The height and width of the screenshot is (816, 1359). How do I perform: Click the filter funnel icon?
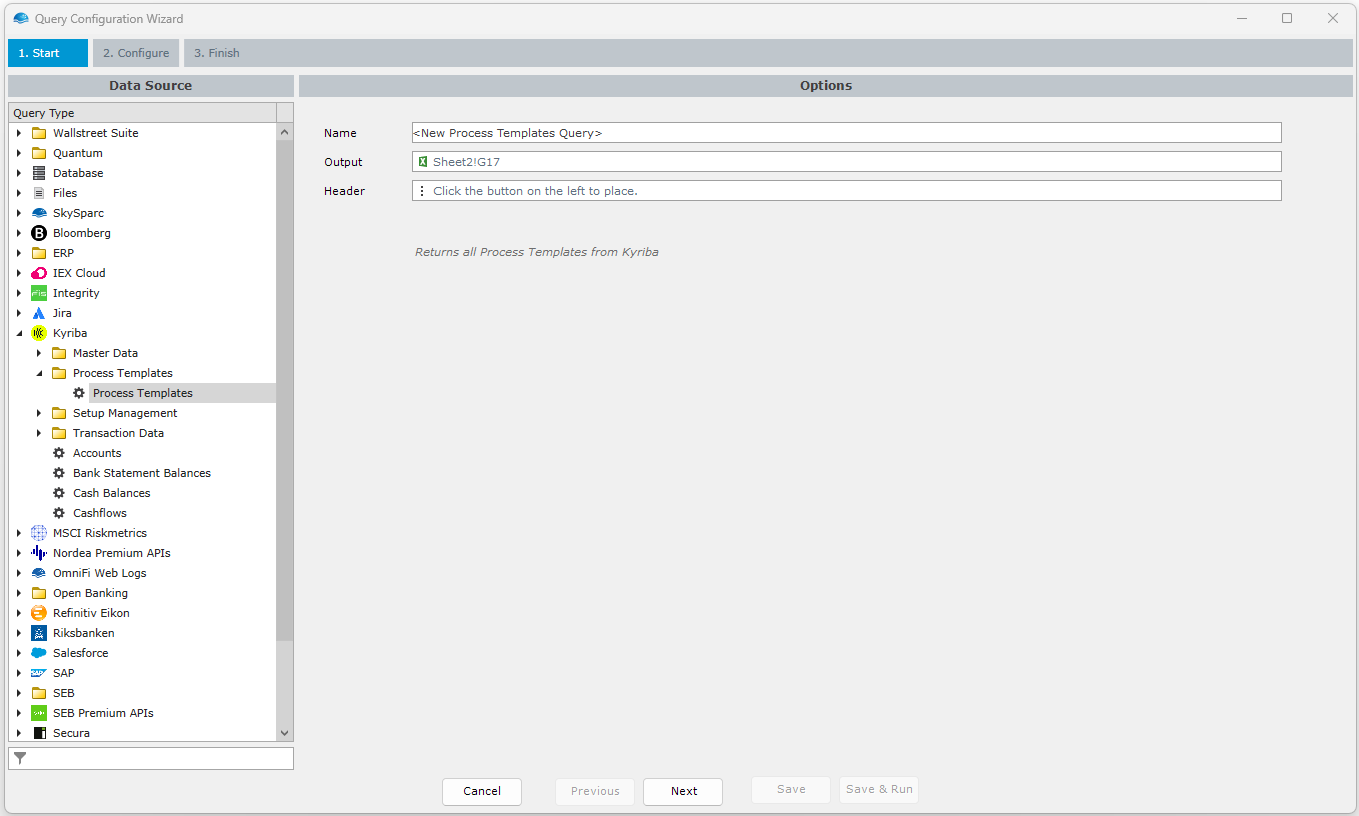click(x=20, y=759)
